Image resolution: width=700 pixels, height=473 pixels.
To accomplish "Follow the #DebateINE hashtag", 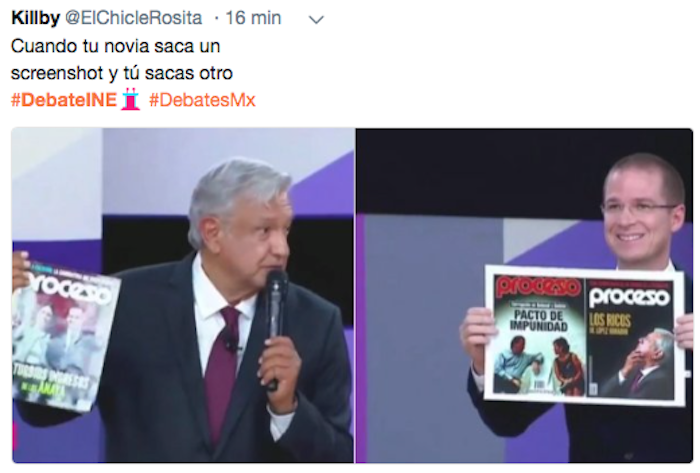I will click(64, 100).
